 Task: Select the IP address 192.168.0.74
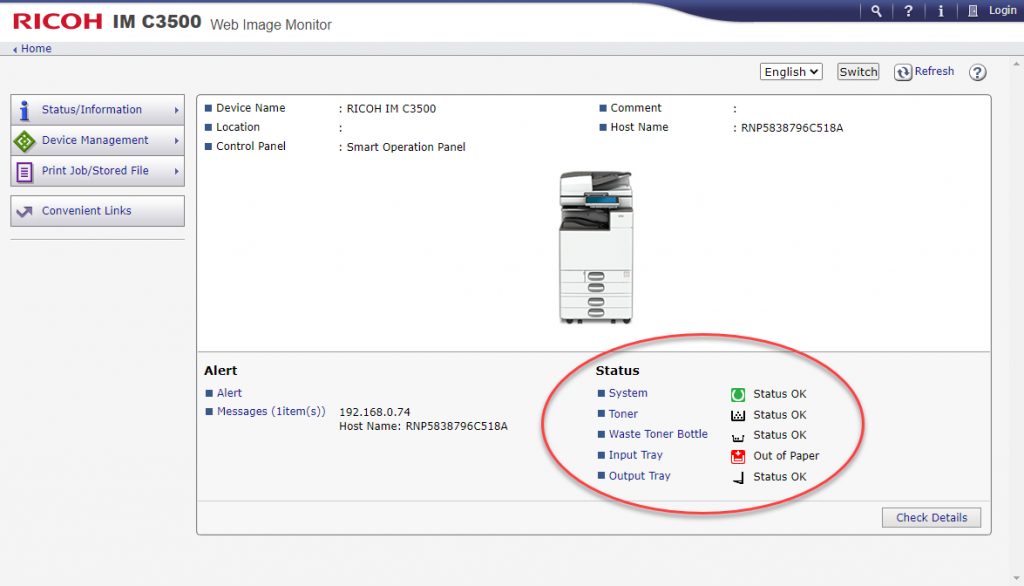375,412
